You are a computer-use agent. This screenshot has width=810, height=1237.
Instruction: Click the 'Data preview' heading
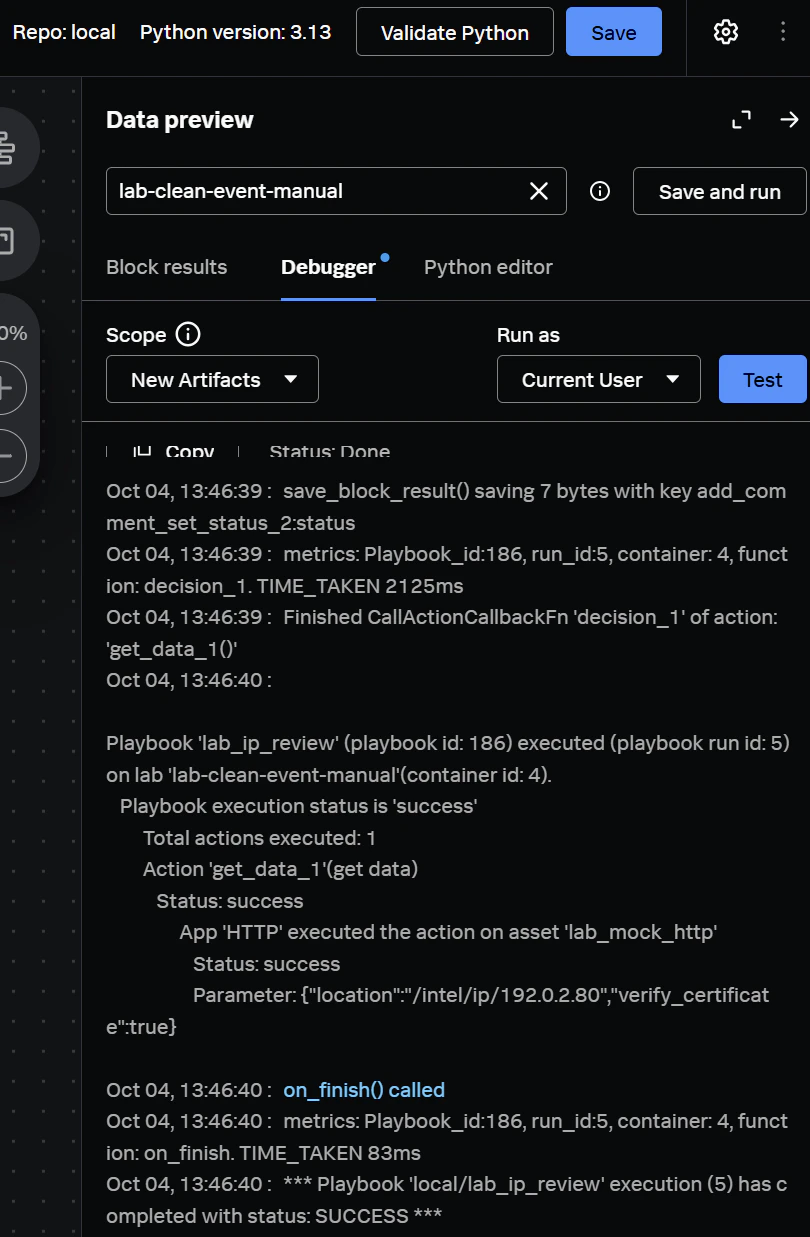pyautogui.click(x=180, y=120)
